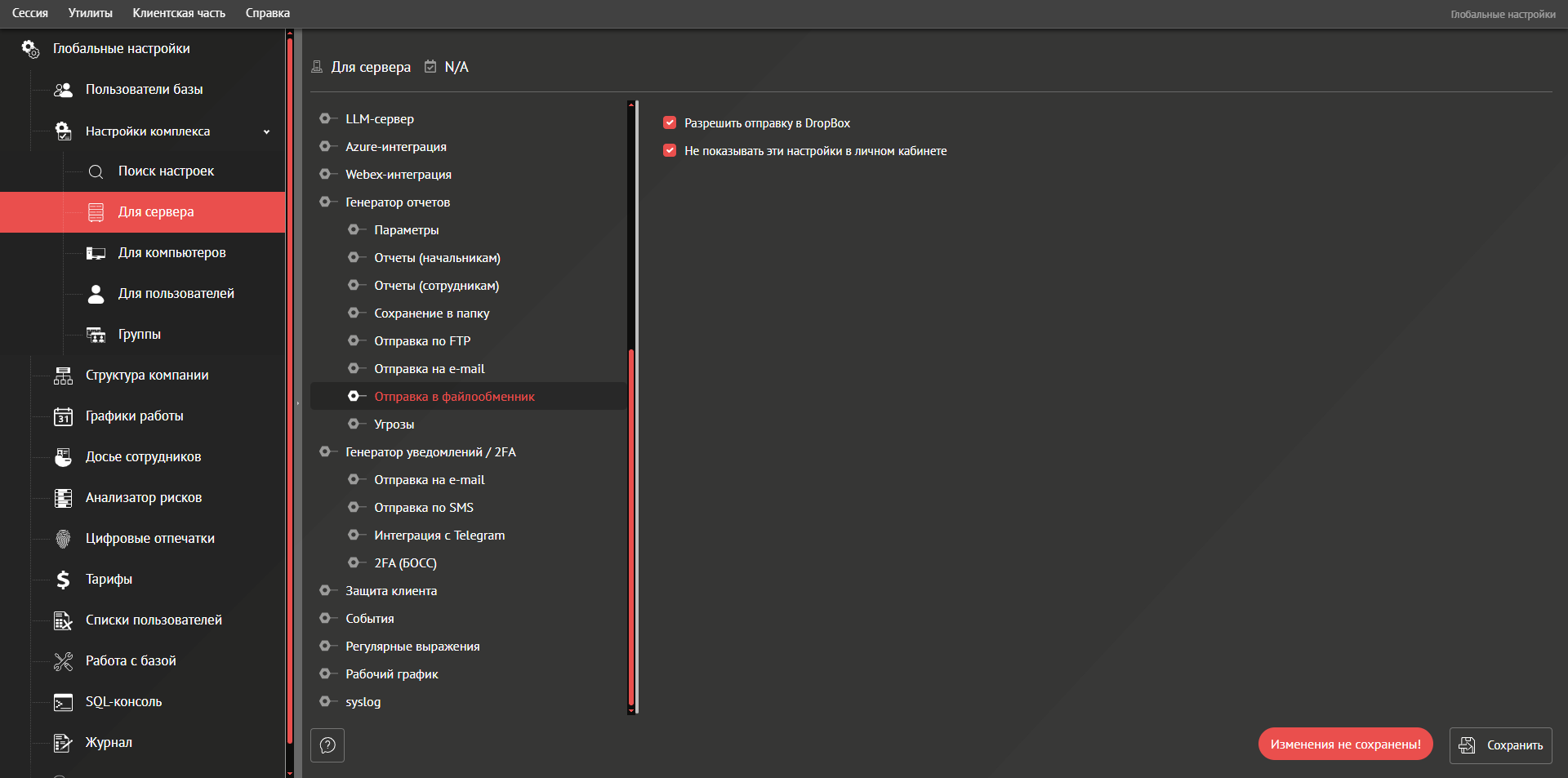The height and width of the screenshot is (778, 1568).
Task: Click the SQL console icon
Action: point(63,702)
